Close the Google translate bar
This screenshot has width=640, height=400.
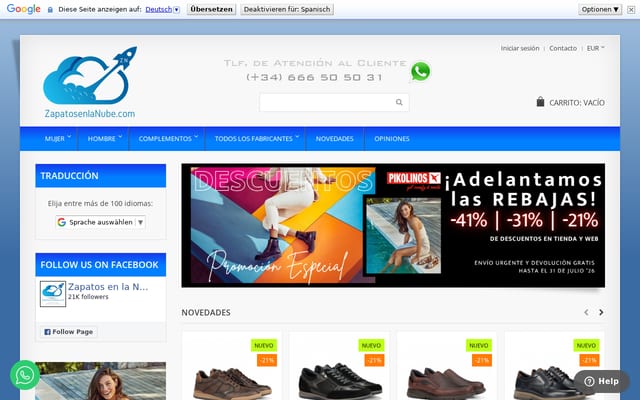pos(631,9)
